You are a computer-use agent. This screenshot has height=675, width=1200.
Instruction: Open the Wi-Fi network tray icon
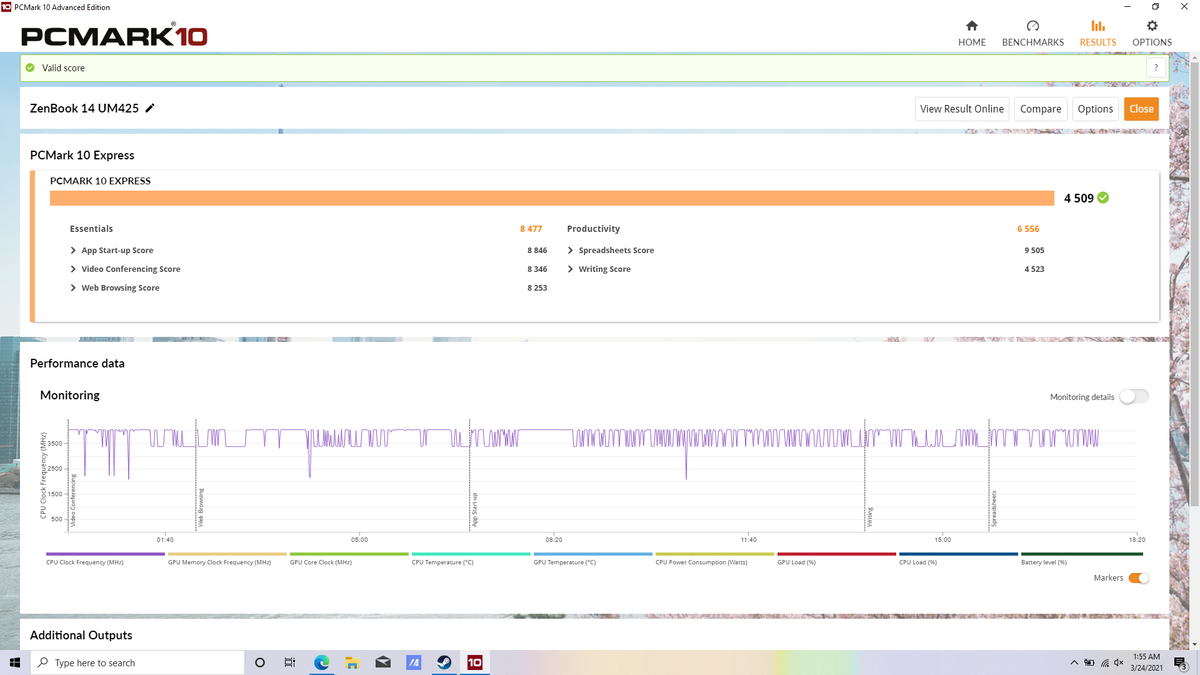coord(1104,662)
